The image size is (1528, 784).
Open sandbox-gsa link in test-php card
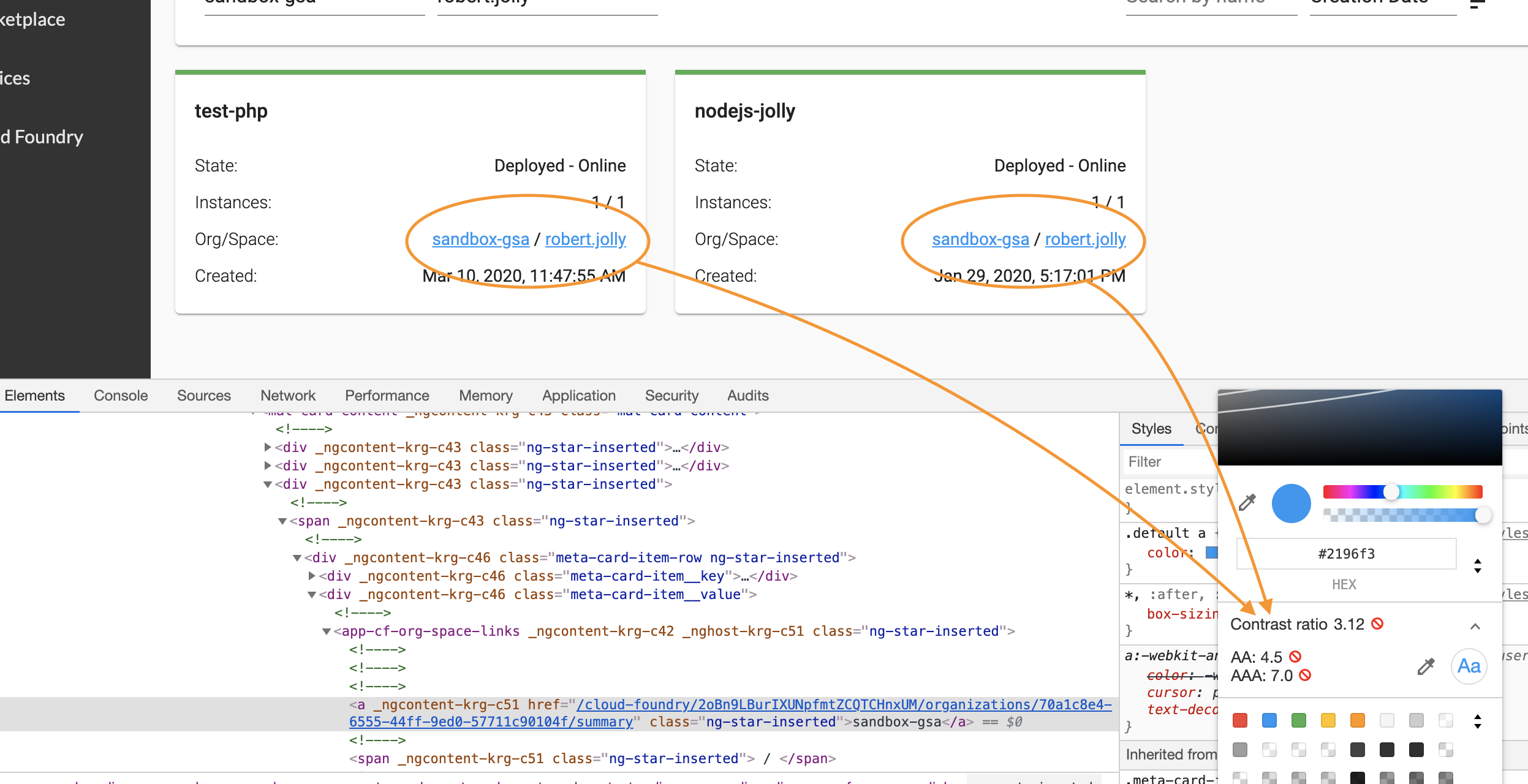point(480,239)
